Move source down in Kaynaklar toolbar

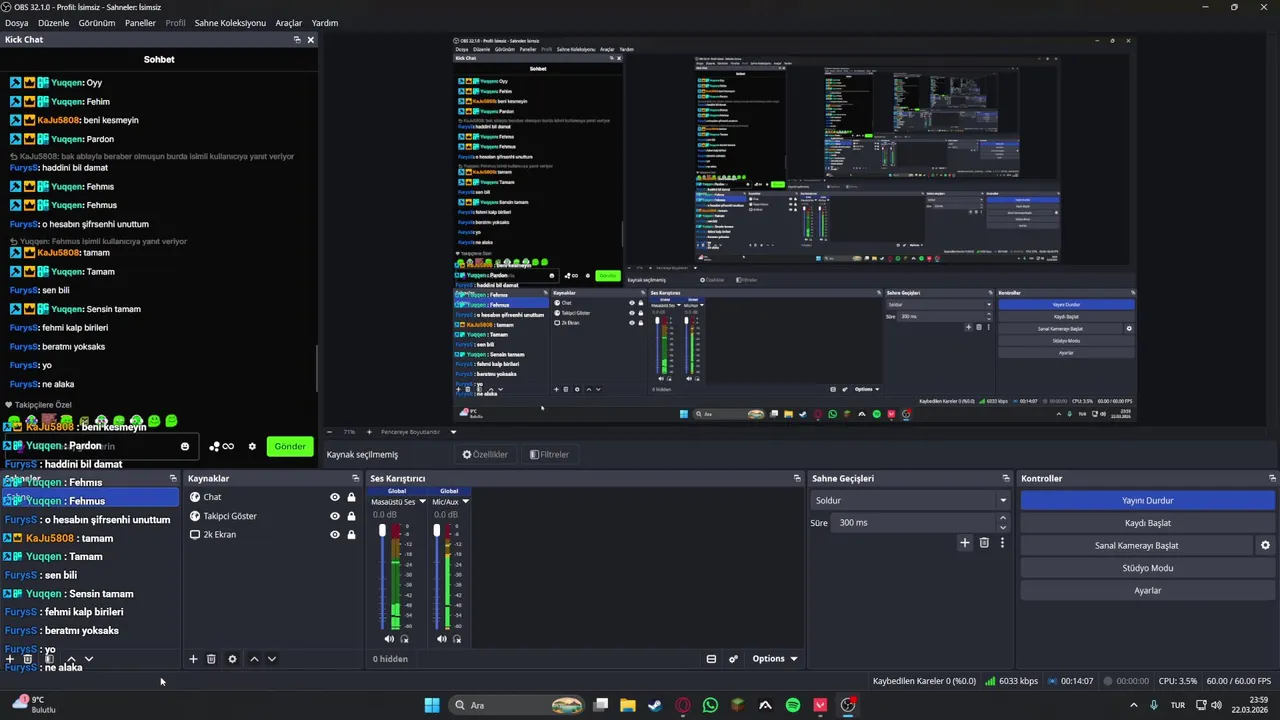pyautogui.click(x=271, y=659)
